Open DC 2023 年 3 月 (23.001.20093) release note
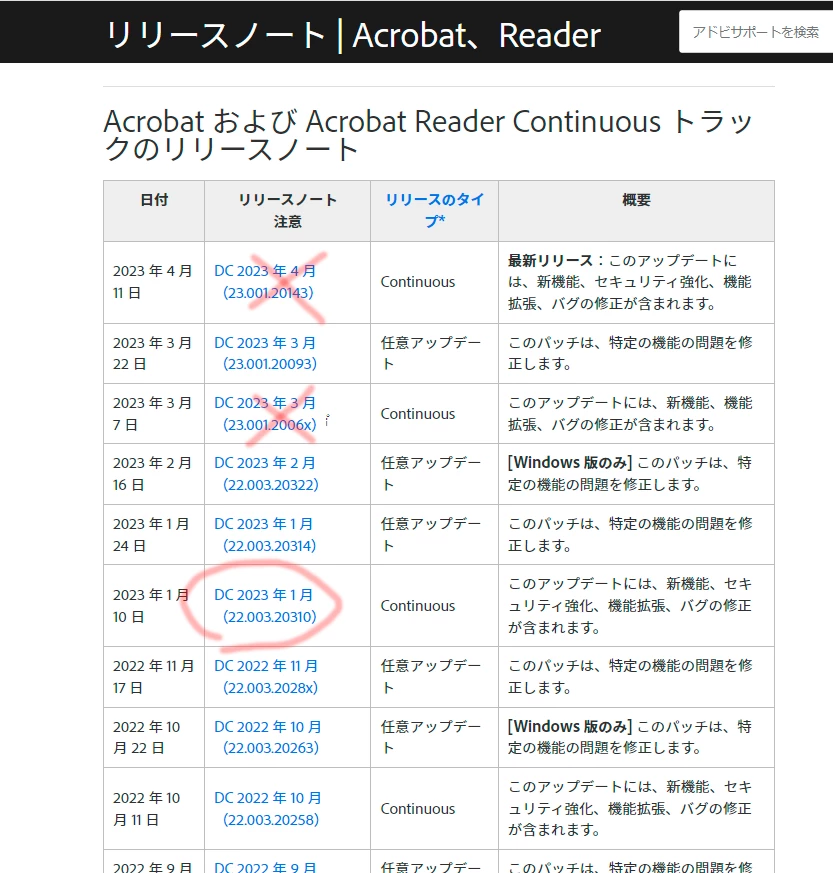833x873 pixels. coord(265,353)
